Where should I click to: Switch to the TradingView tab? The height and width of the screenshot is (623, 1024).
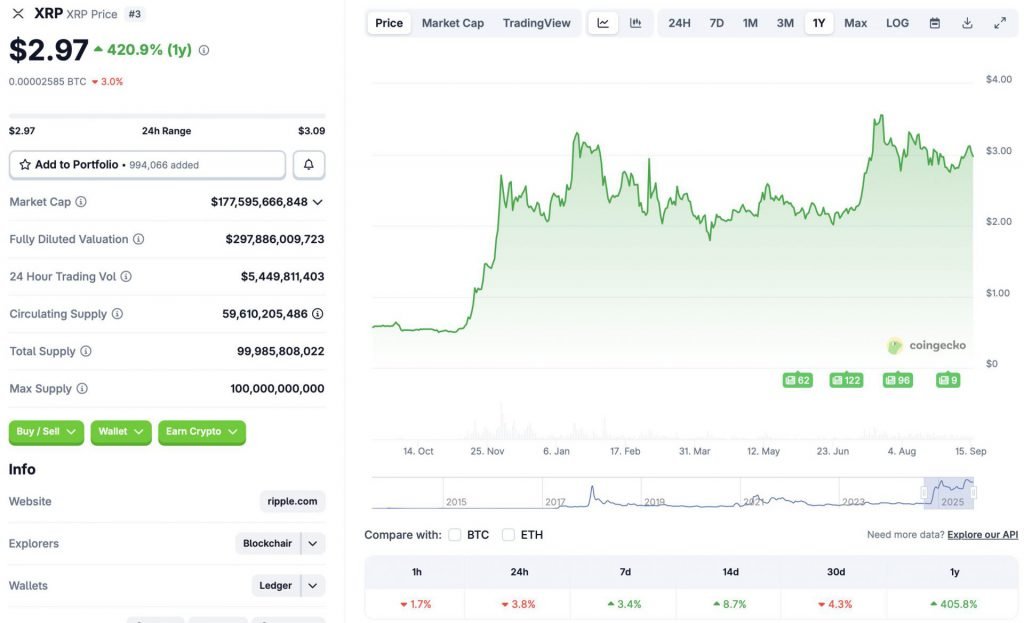tap(537, 22)
